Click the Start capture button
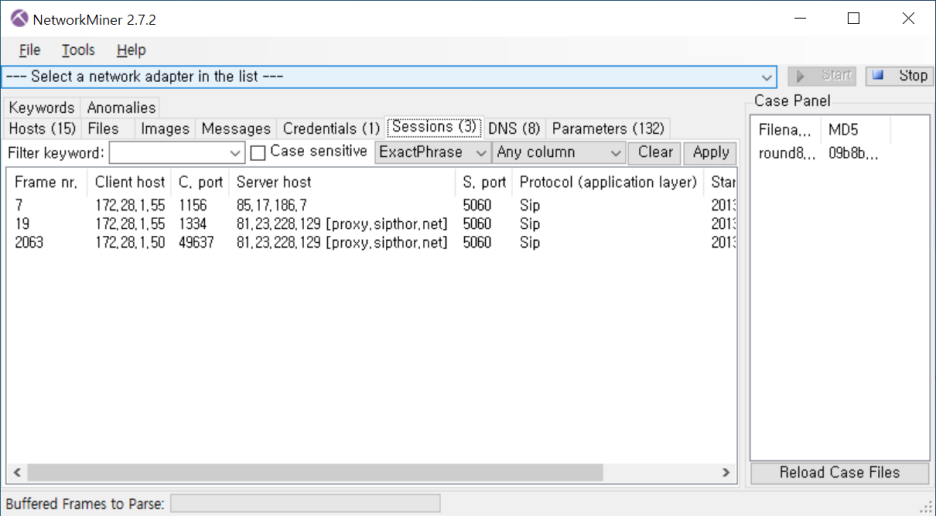Image resolution: width=936 pixels, height=516 pixels. pyautogui.click(x=822, y=76)
